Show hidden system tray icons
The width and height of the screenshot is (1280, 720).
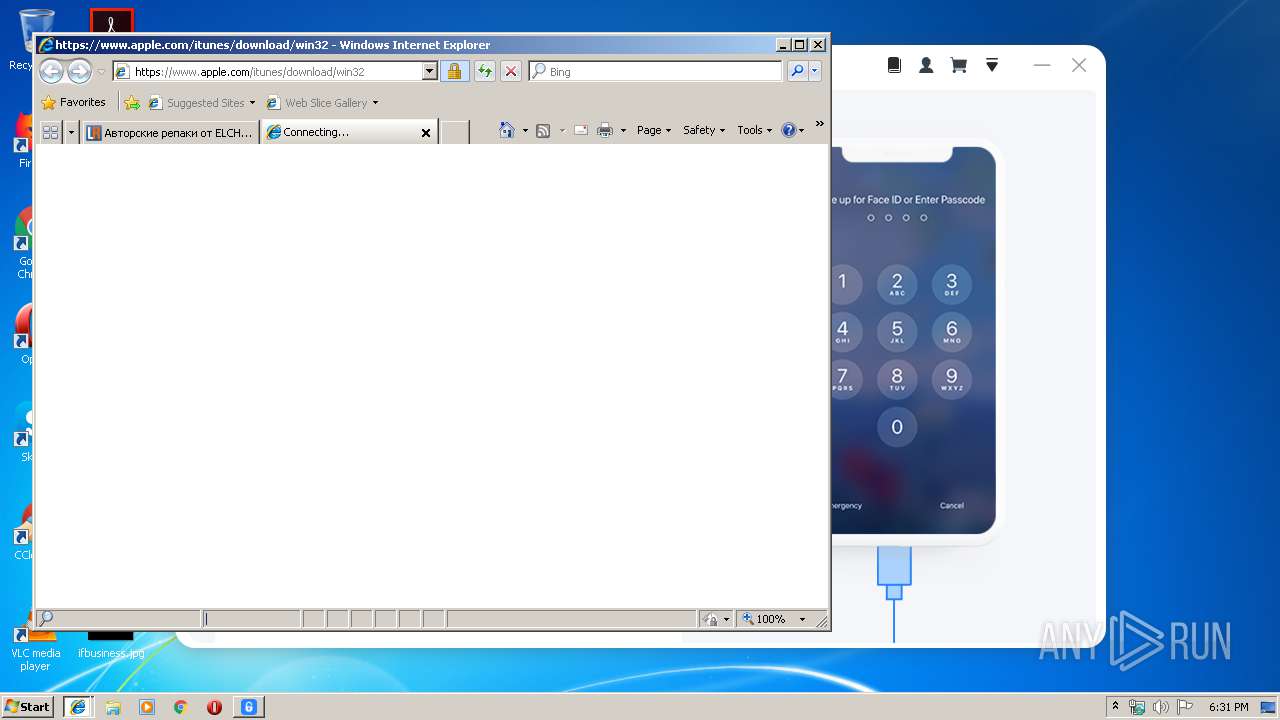(x=1115, y=706)
